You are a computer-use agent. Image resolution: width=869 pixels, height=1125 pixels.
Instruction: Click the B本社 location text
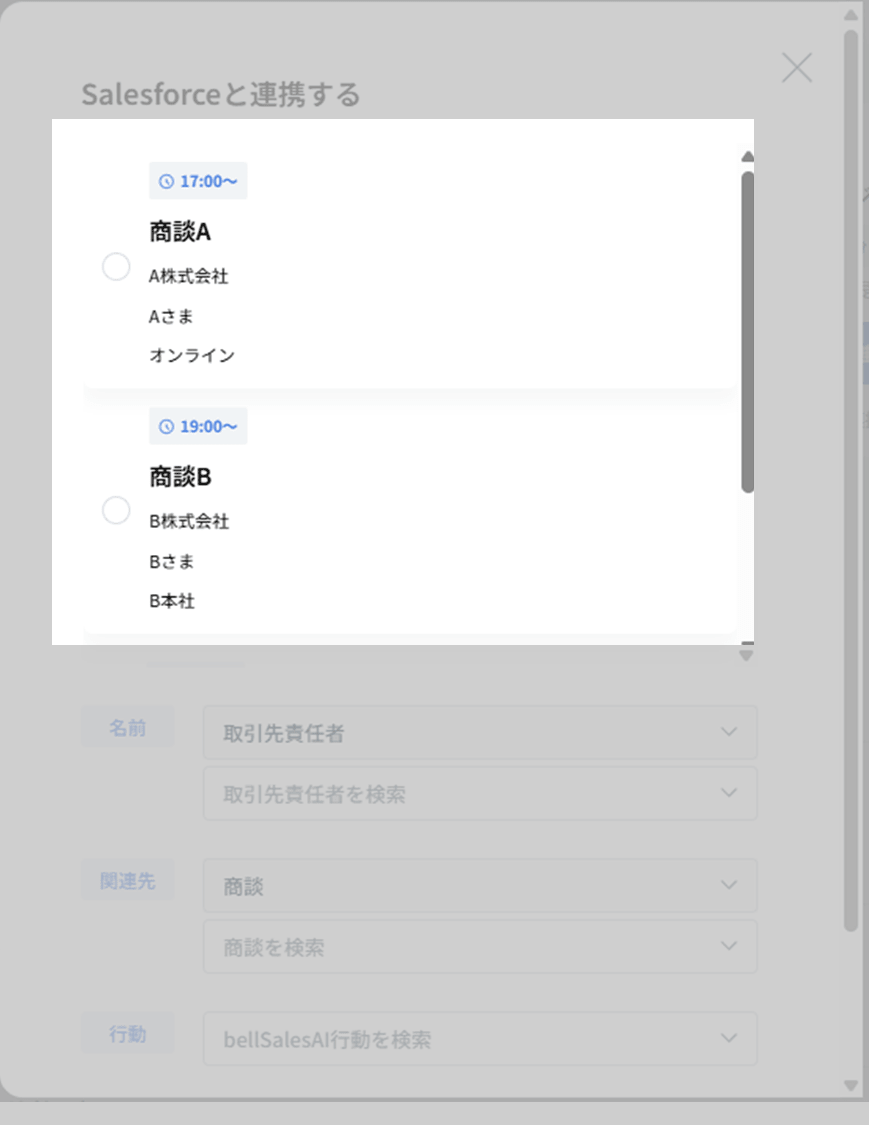tap(172, 601)
